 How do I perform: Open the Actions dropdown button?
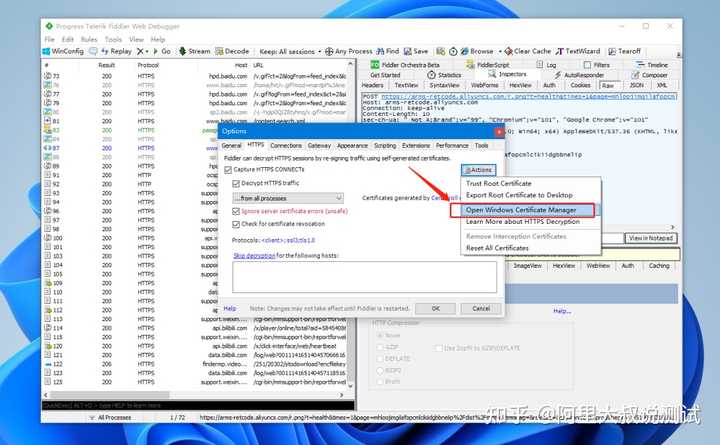(478, 170)
